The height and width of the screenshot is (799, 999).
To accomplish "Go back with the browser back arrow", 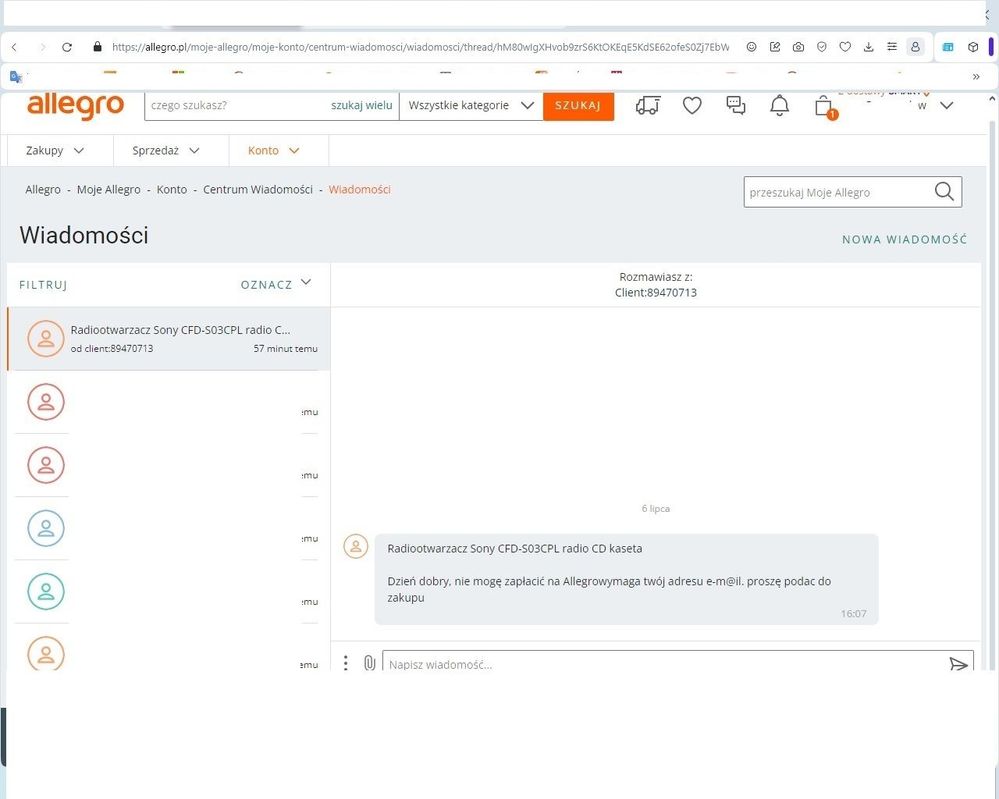I will point(14,47).
